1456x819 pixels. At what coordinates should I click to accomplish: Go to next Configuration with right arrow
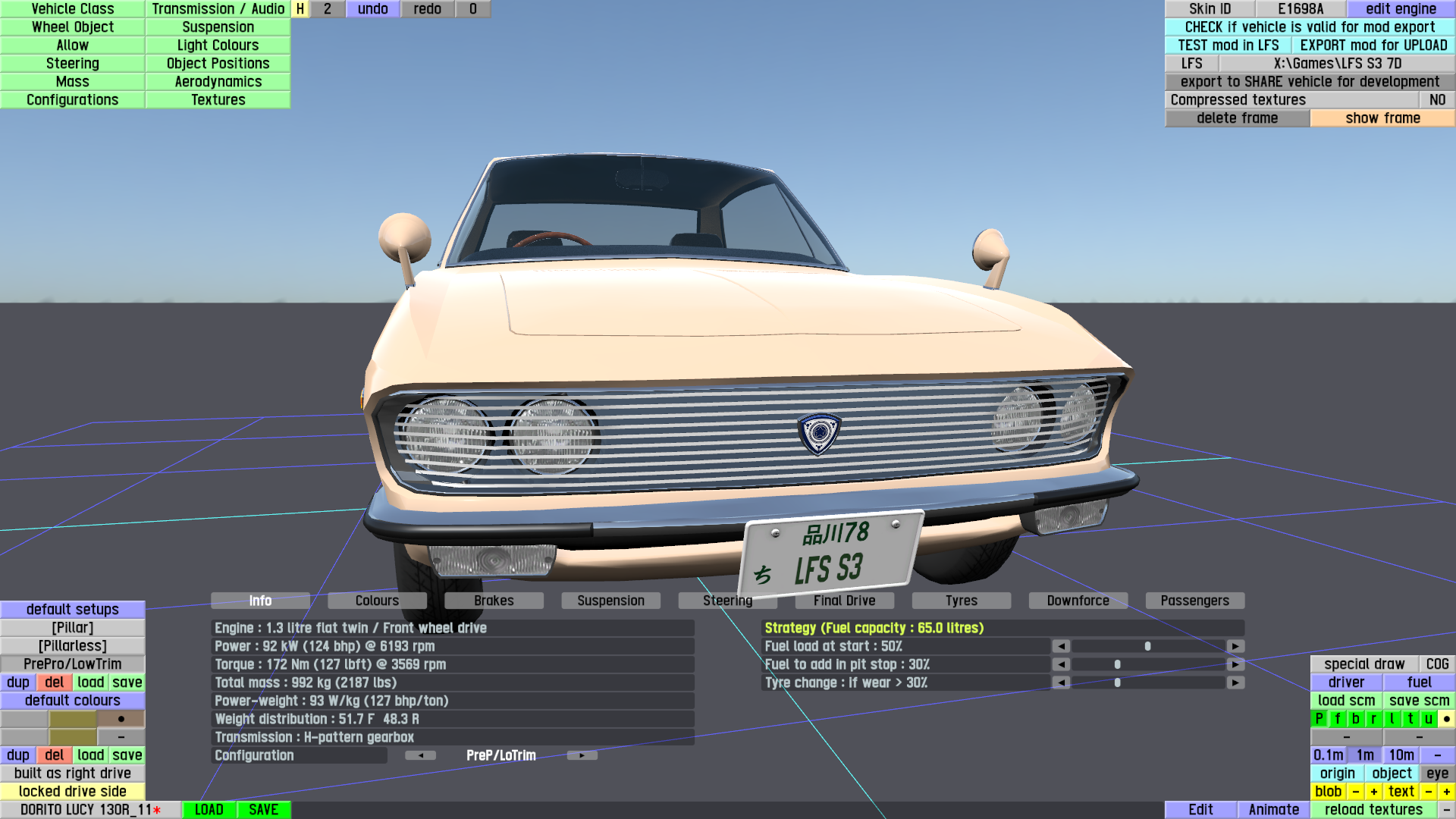pyautogui.click(x=582, y=755)
